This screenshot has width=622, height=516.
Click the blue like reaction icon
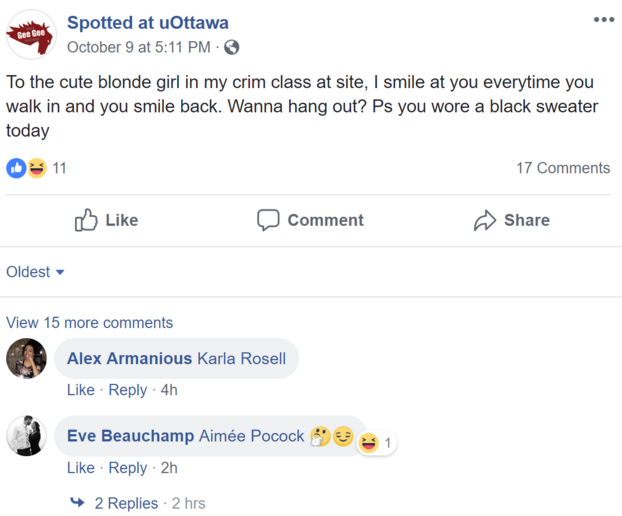pos(16,168)
